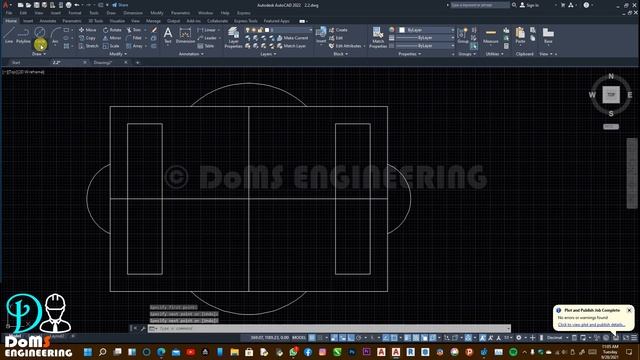The image size is (640, 360).
Task: Open the Dimension menu
Action: pyautogui.click(x=133, y=13)
